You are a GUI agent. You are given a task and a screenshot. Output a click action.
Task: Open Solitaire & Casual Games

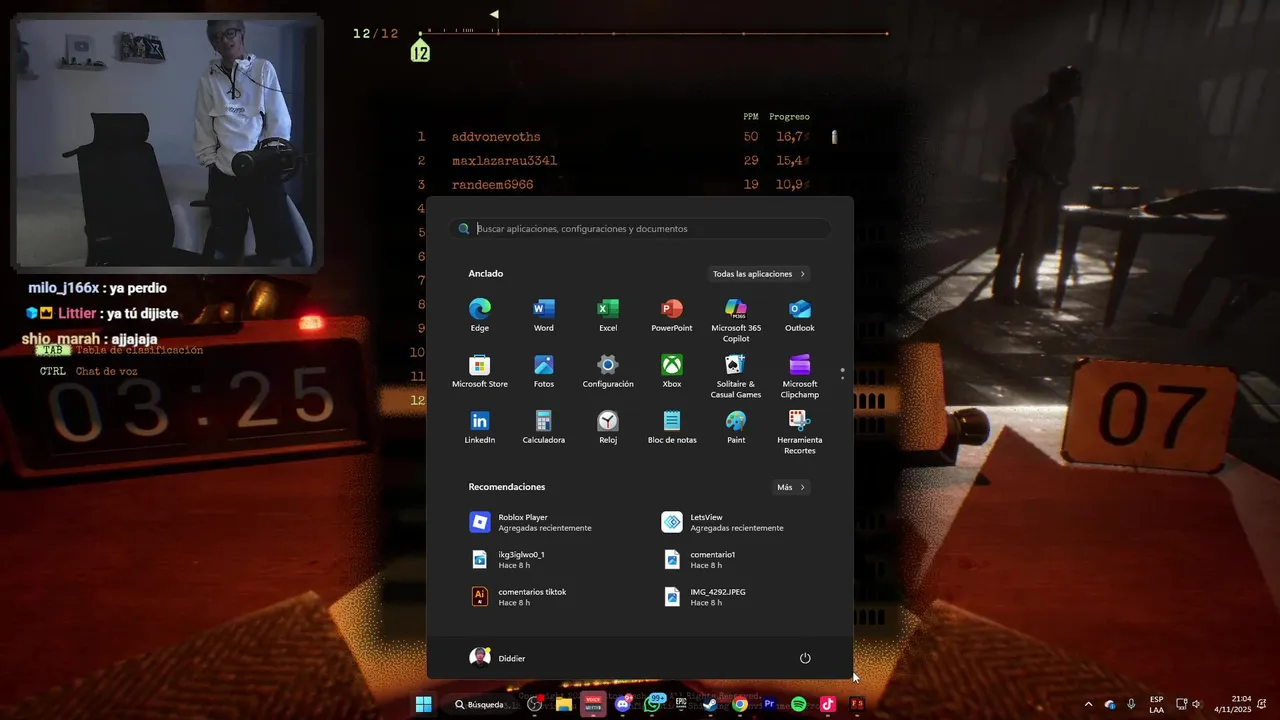click(736, 376)
